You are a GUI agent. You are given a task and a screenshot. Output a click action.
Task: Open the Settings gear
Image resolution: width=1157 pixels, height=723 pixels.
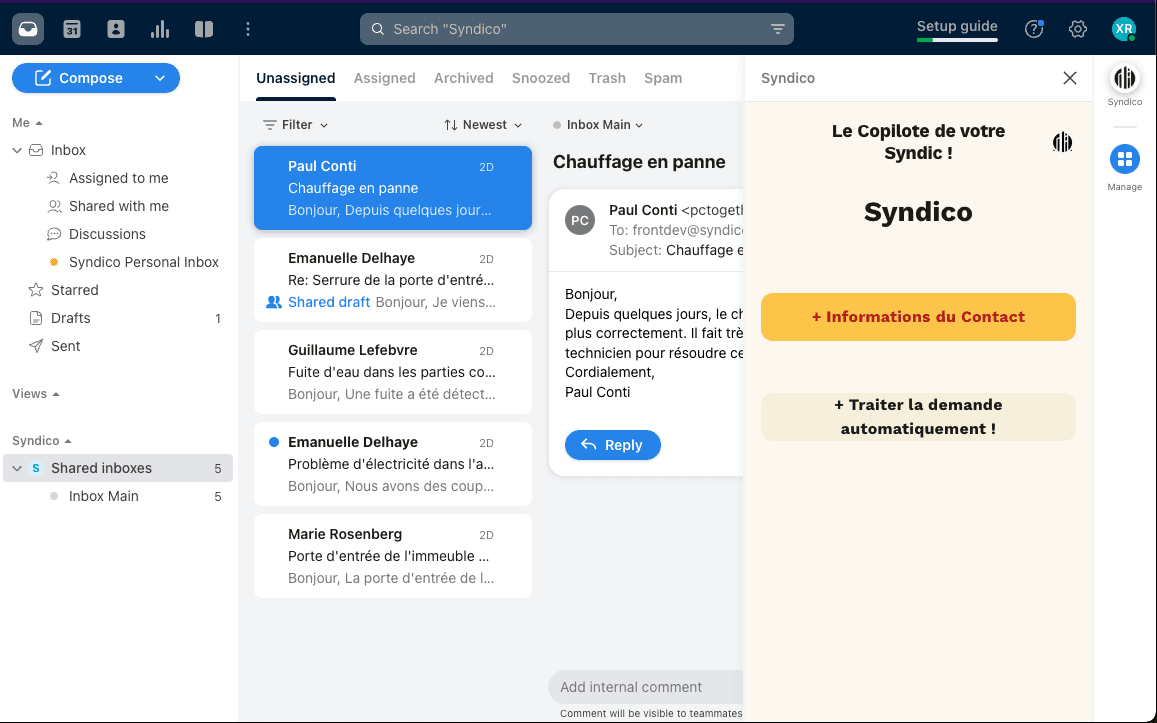click(1077, 29)
